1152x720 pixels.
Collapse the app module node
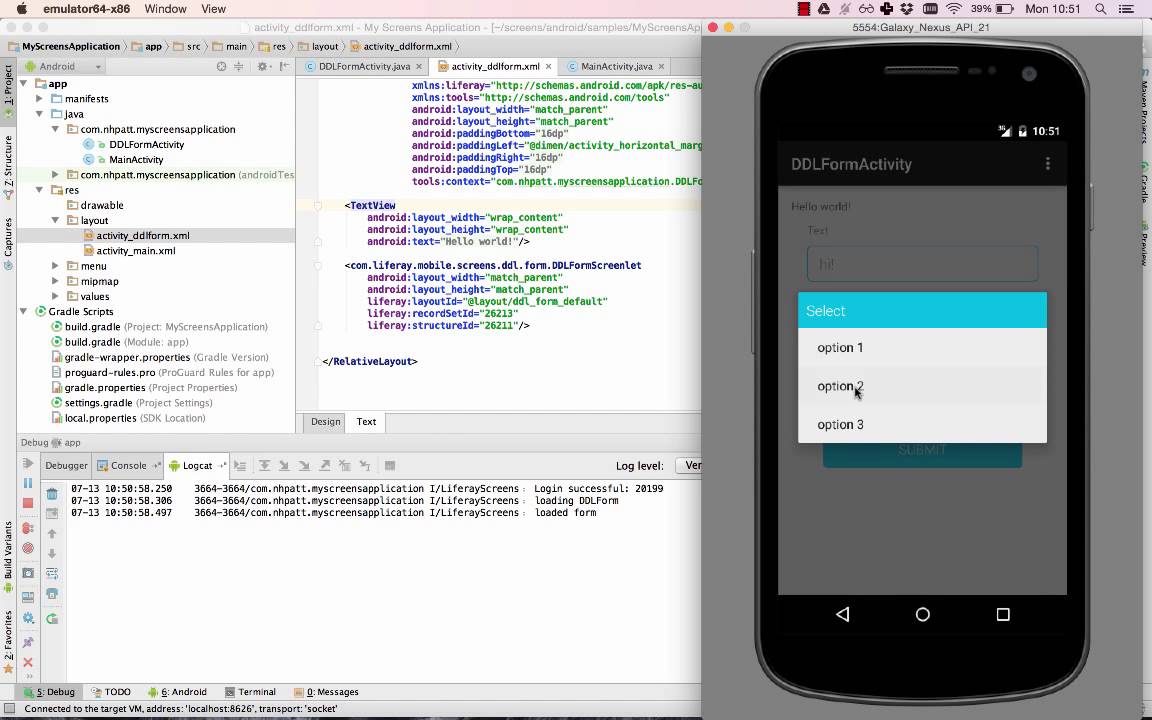tap(24, 84)
